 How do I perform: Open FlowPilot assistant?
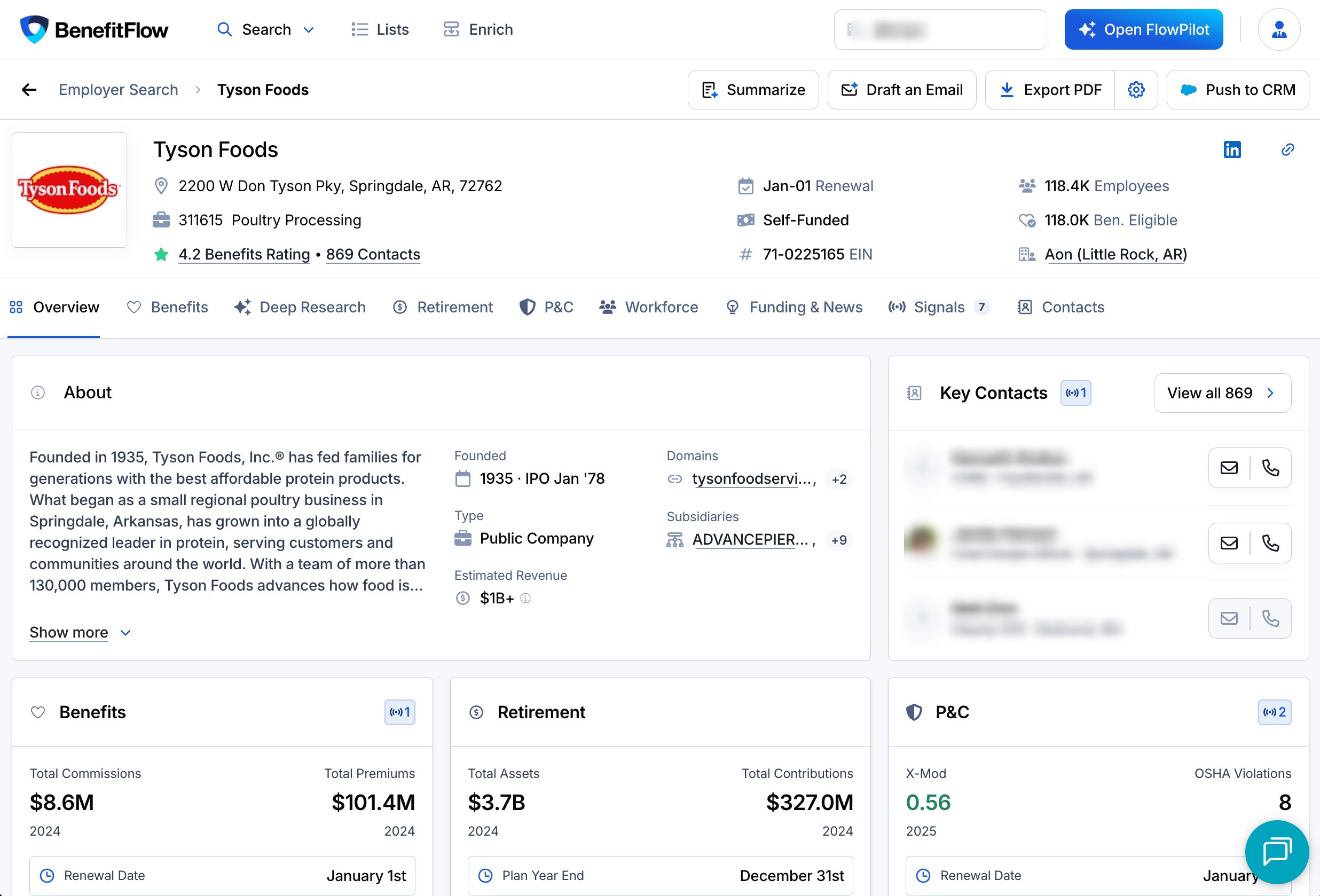pyautogui.click(x=1143, y=29)
